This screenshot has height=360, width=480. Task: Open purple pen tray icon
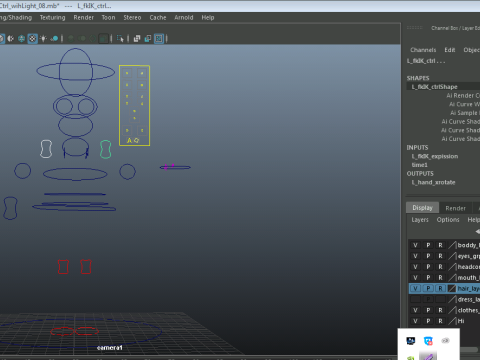pos(428,357)
